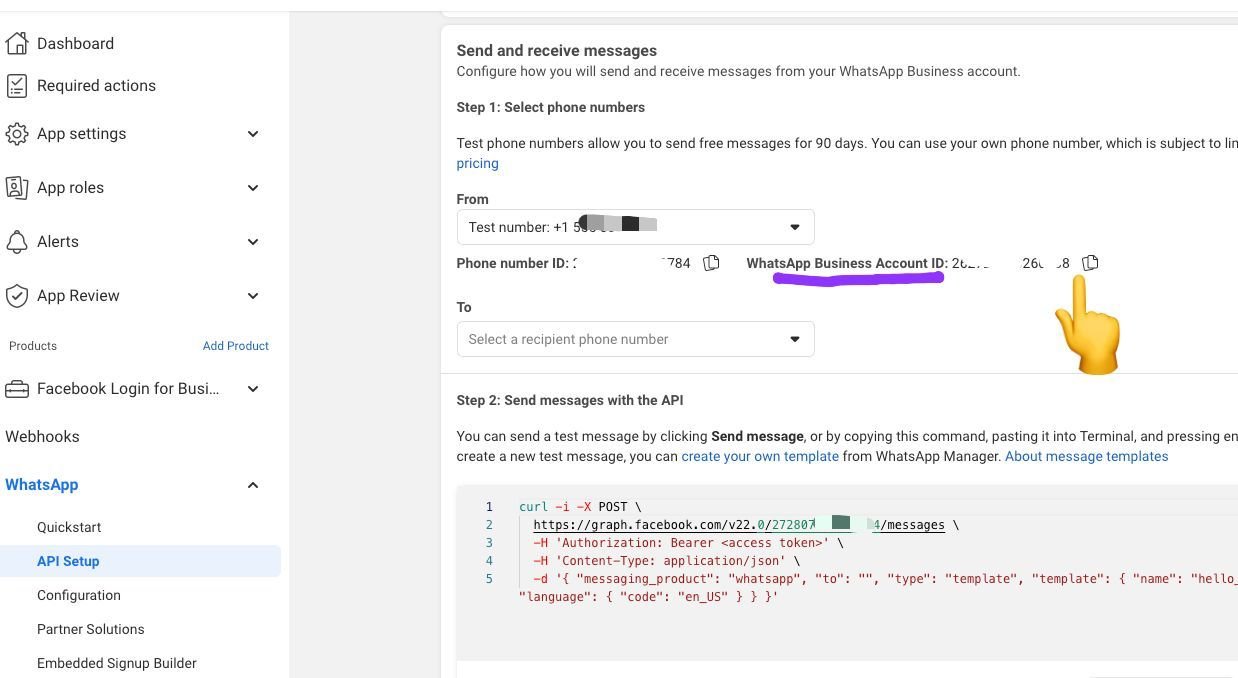Click Add Product under Products

[235, 345]
